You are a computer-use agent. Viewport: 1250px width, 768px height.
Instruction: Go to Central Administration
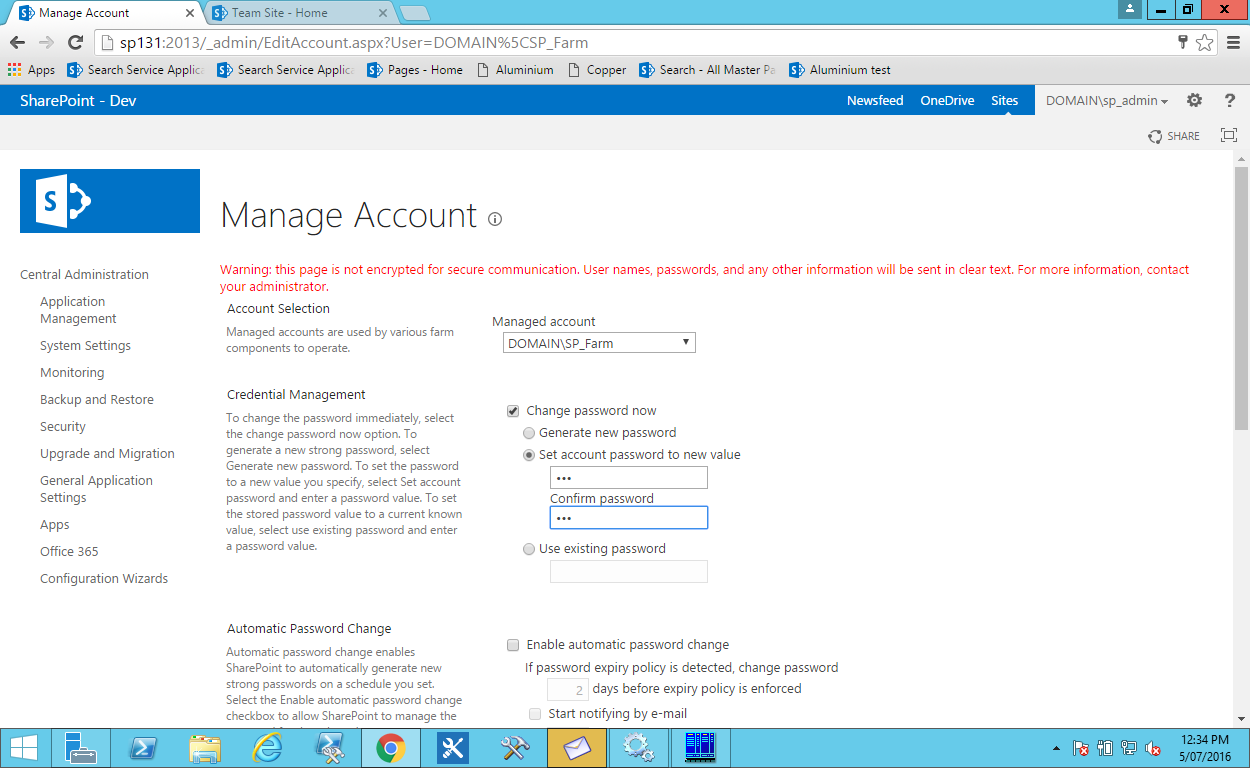point(84,275)
